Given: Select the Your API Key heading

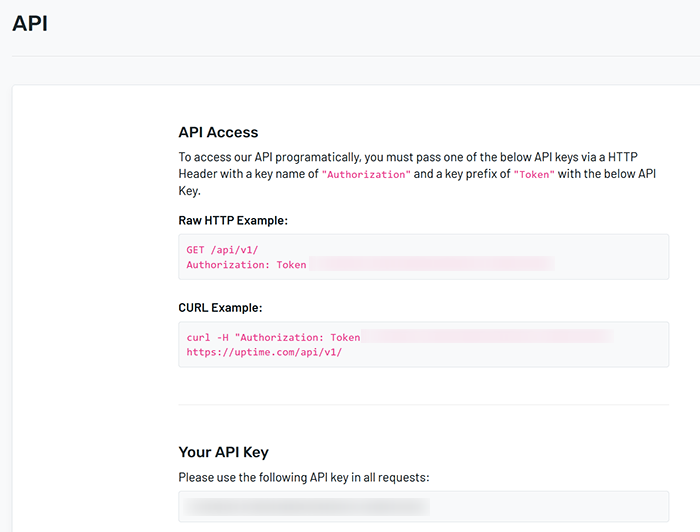Looking at the screenshot, I should 224,452.
